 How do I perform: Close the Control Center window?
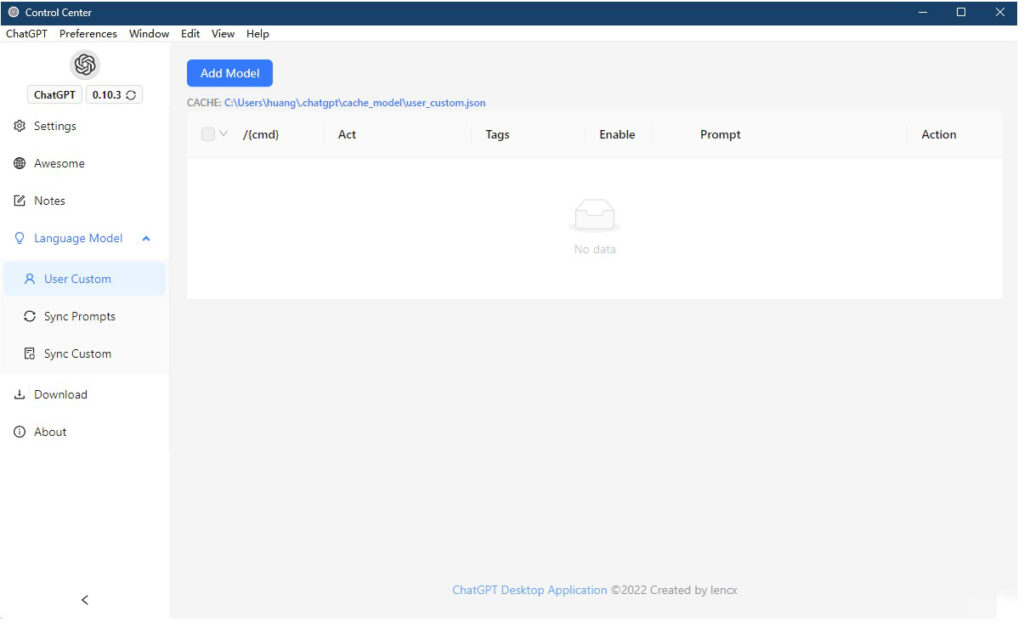(x=1000, y=12)
